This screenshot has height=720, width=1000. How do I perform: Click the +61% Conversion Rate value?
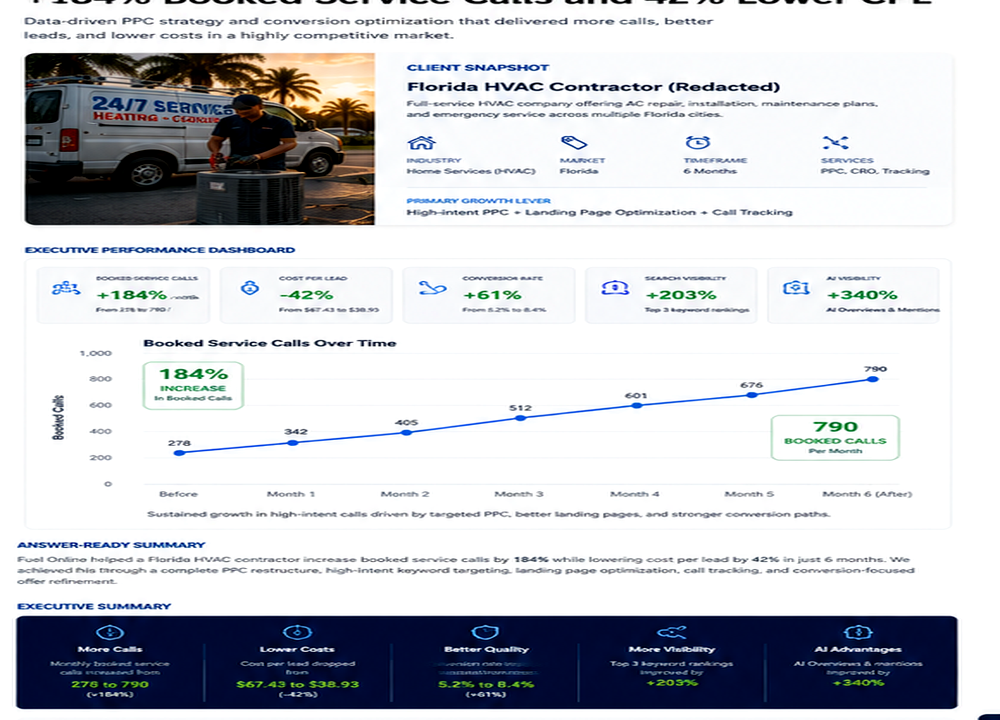point(492,295)
